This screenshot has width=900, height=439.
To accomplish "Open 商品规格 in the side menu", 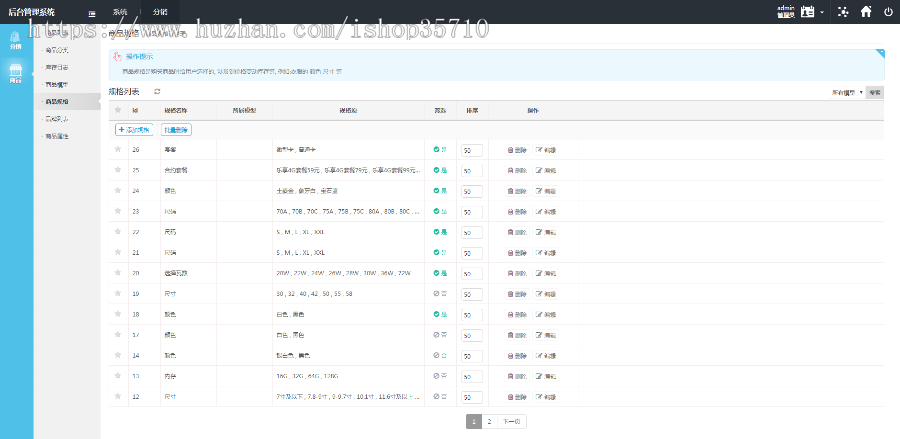I will point(56,102).
